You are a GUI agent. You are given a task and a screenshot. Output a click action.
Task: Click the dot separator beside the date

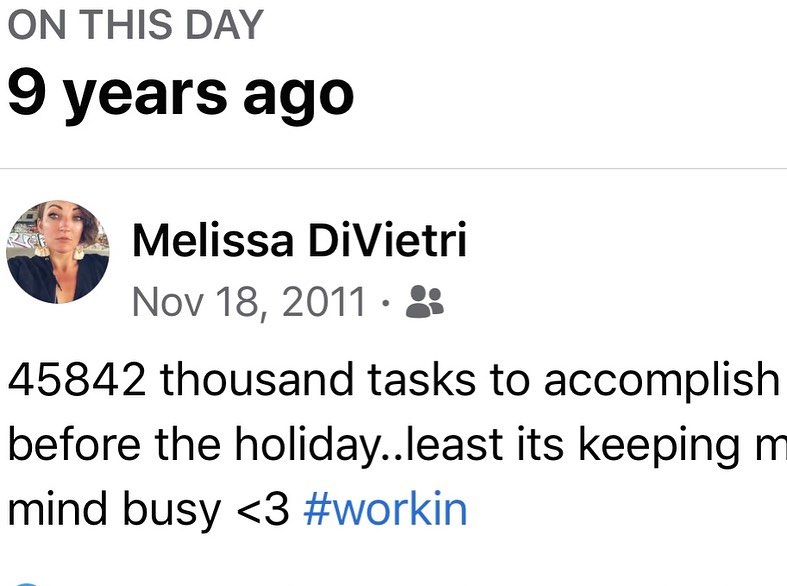(x=386, y=302)
